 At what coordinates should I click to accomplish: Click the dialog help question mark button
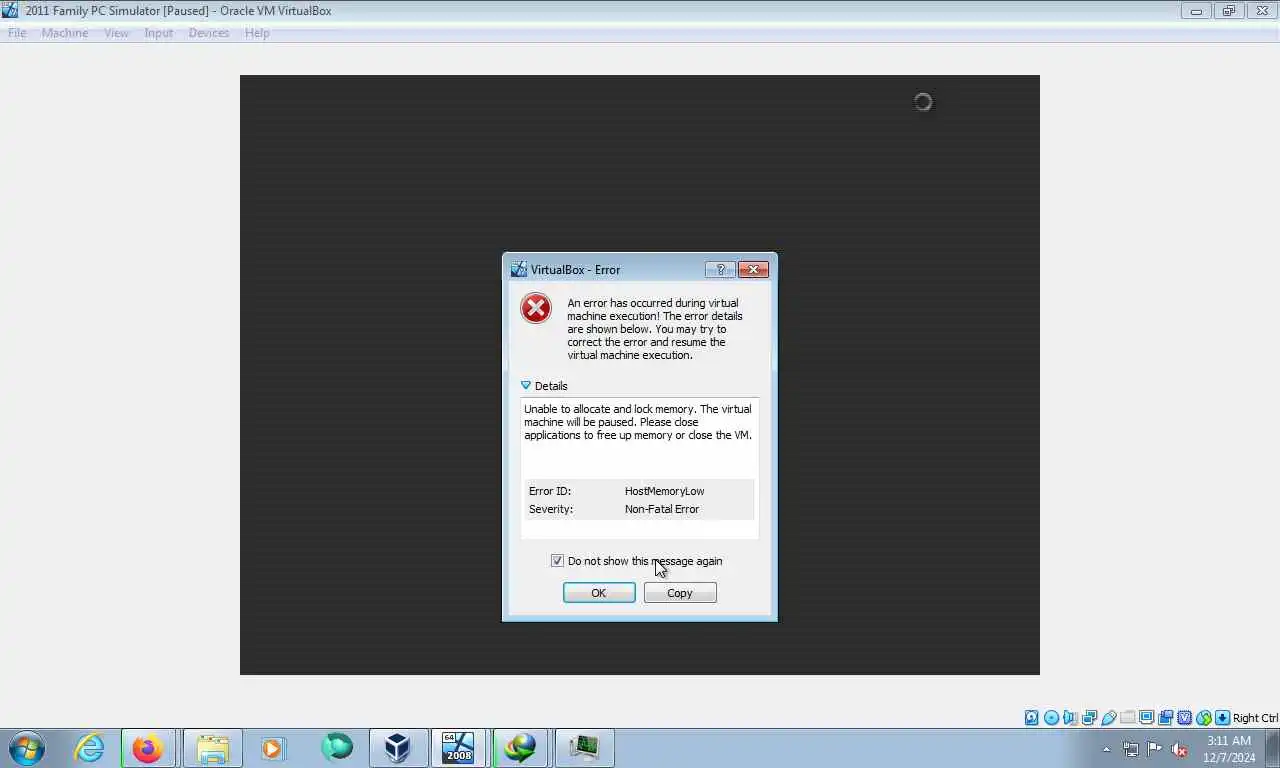(x=720, y=269)
